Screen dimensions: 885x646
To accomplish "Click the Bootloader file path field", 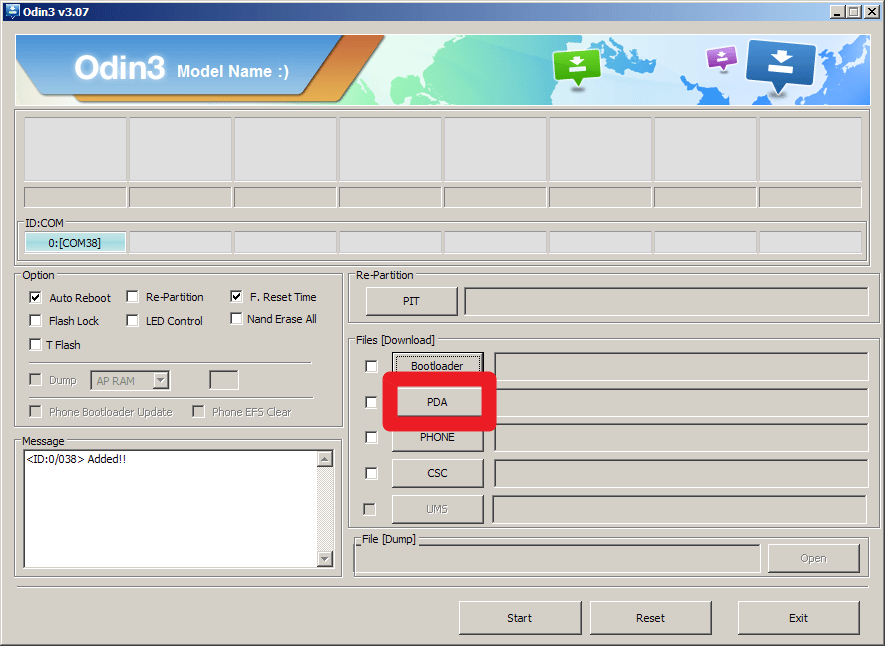I will (x=681, y=367).
